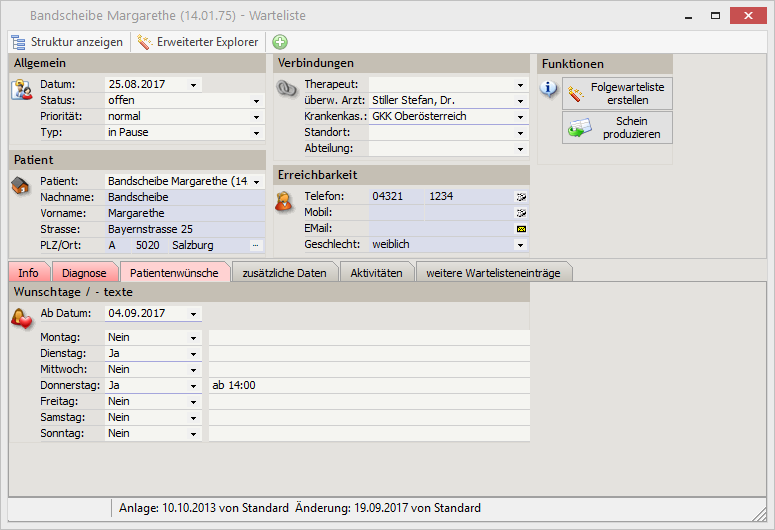
Task: Click the Montag text field
Action: [x=368, y=338]
